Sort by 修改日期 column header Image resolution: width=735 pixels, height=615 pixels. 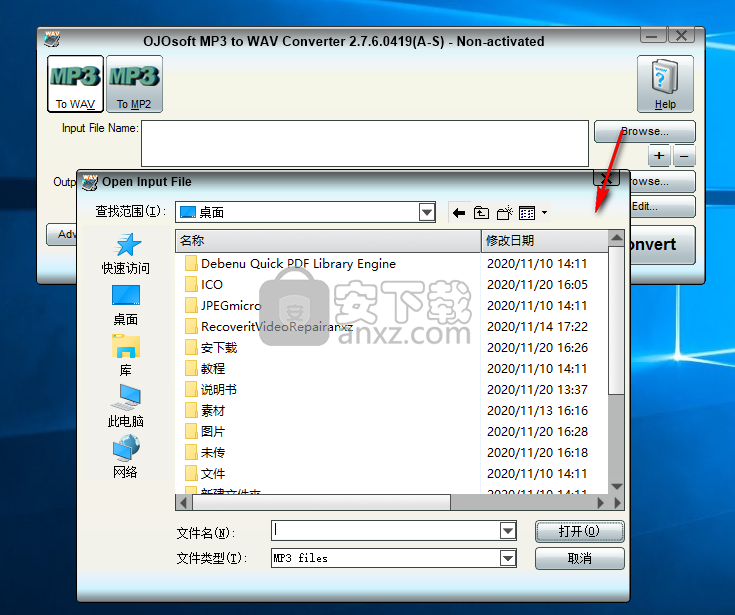click(x=545, y=241)
